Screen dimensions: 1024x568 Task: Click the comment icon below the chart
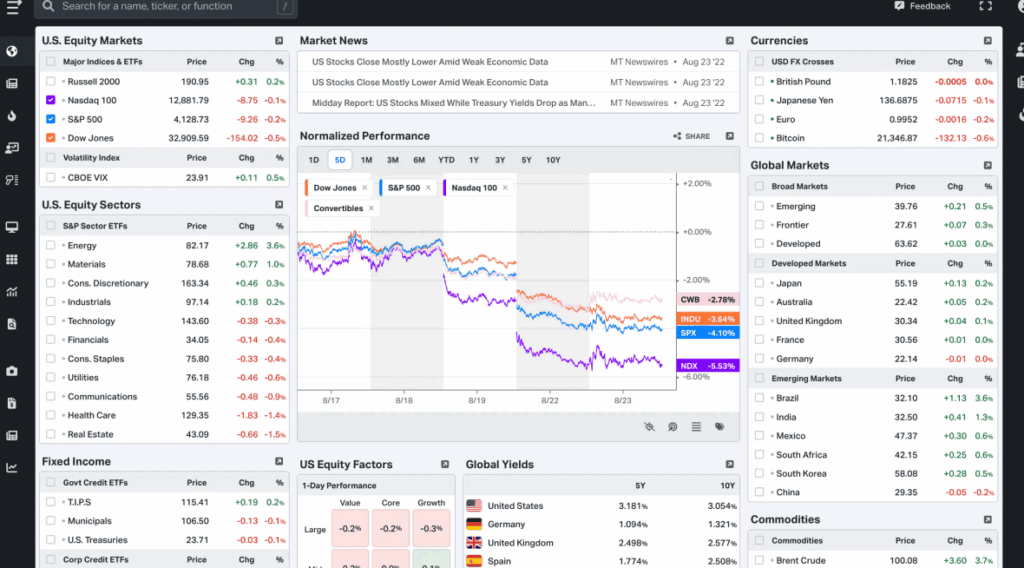(673, 427)
